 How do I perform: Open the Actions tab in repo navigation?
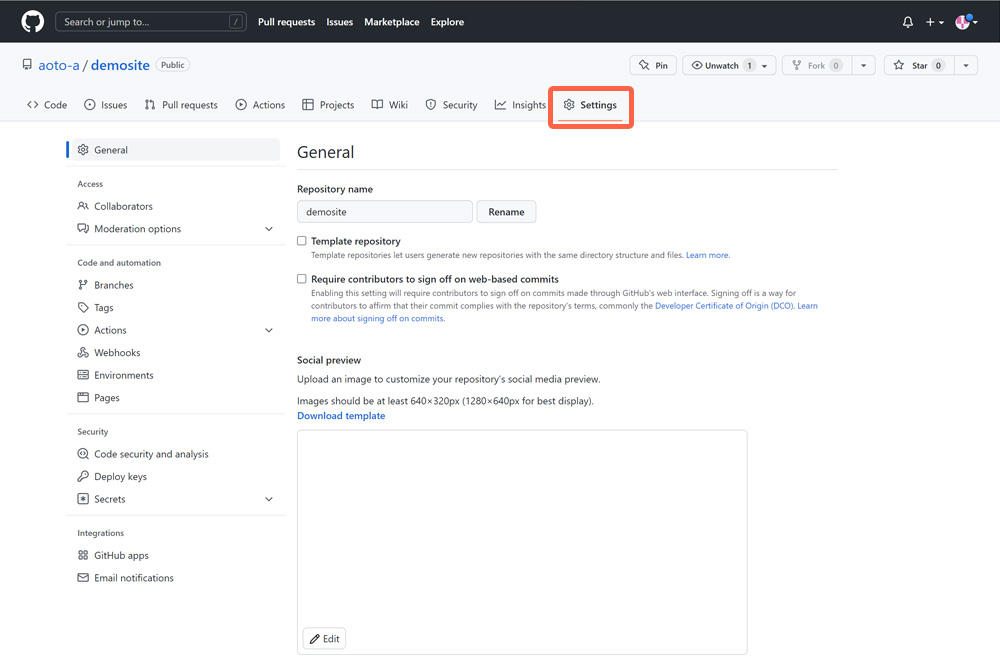coord(260,105)
